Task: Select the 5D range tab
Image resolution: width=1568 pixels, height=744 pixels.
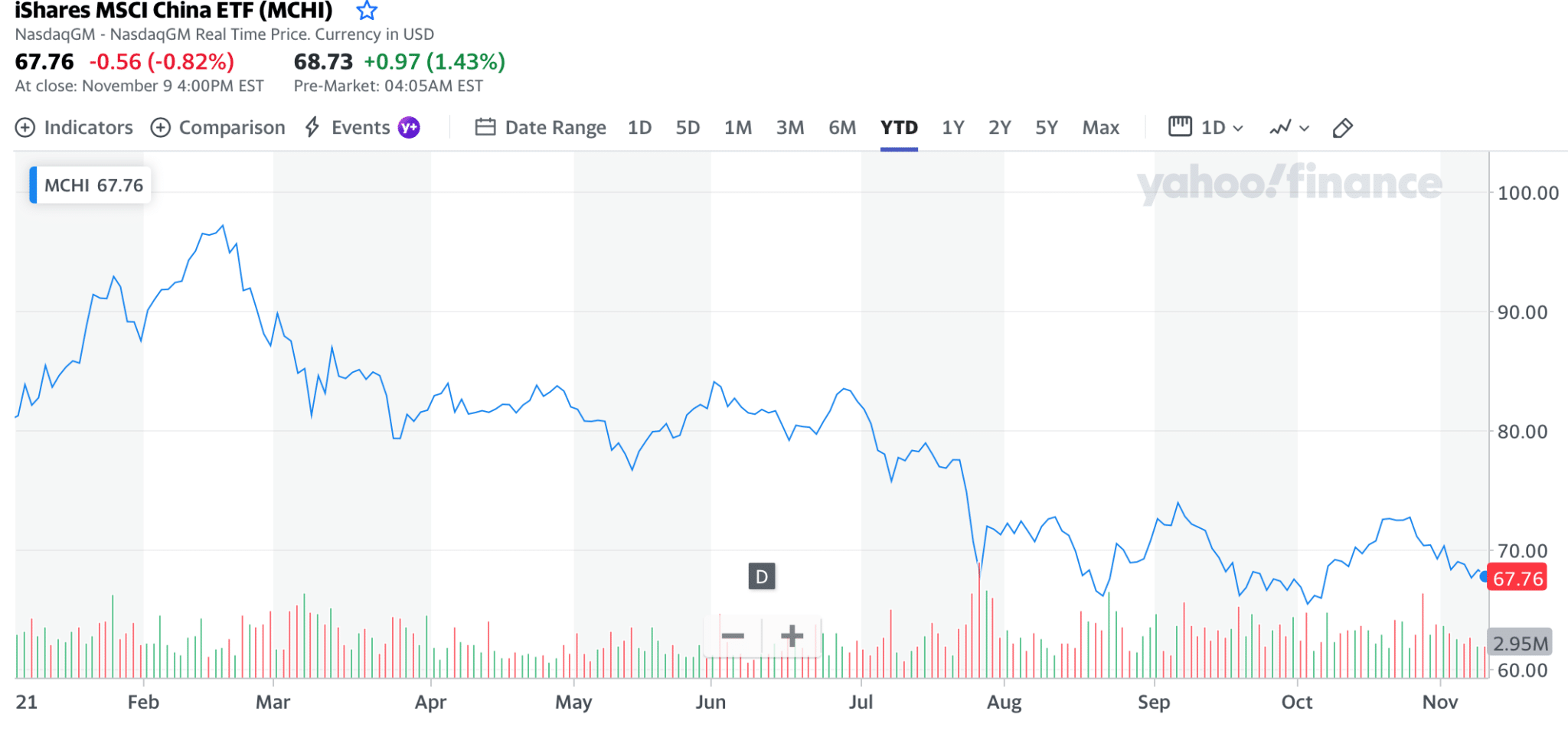Action: point(688,128)
